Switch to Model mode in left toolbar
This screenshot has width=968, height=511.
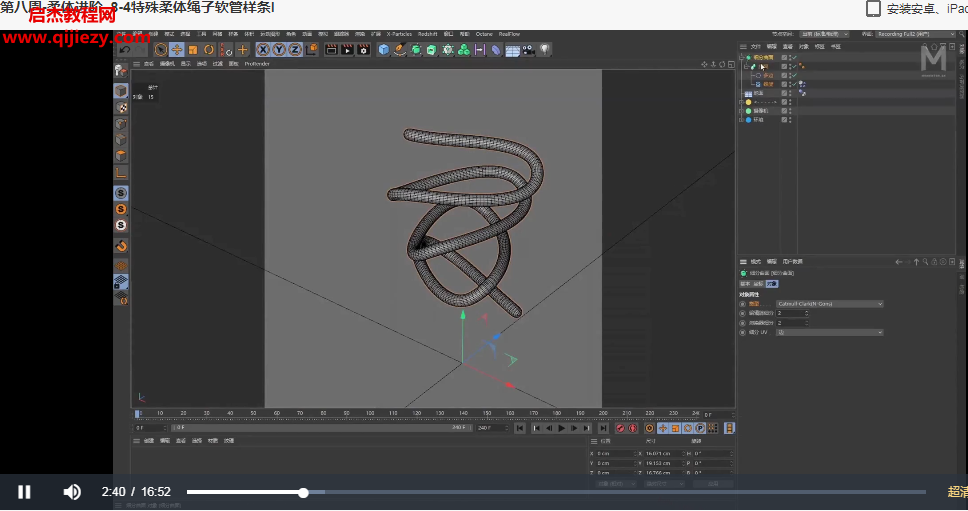pyautogui.click(x=121, y=91)
